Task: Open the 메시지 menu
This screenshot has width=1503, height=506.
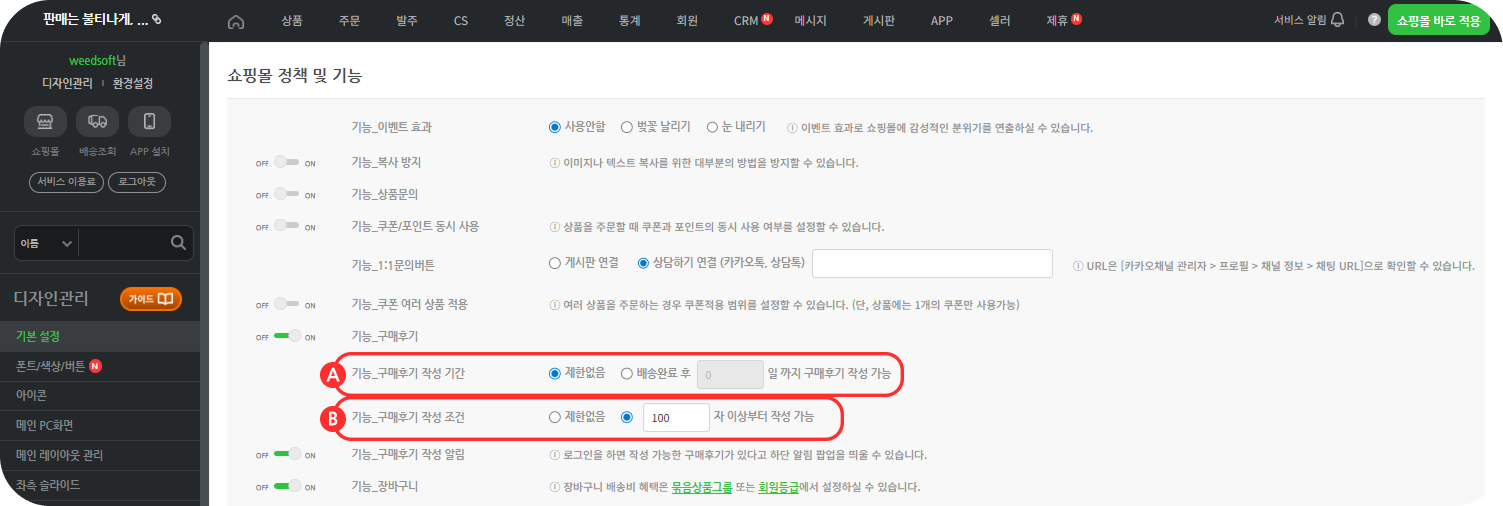Action: coord(810,21)
